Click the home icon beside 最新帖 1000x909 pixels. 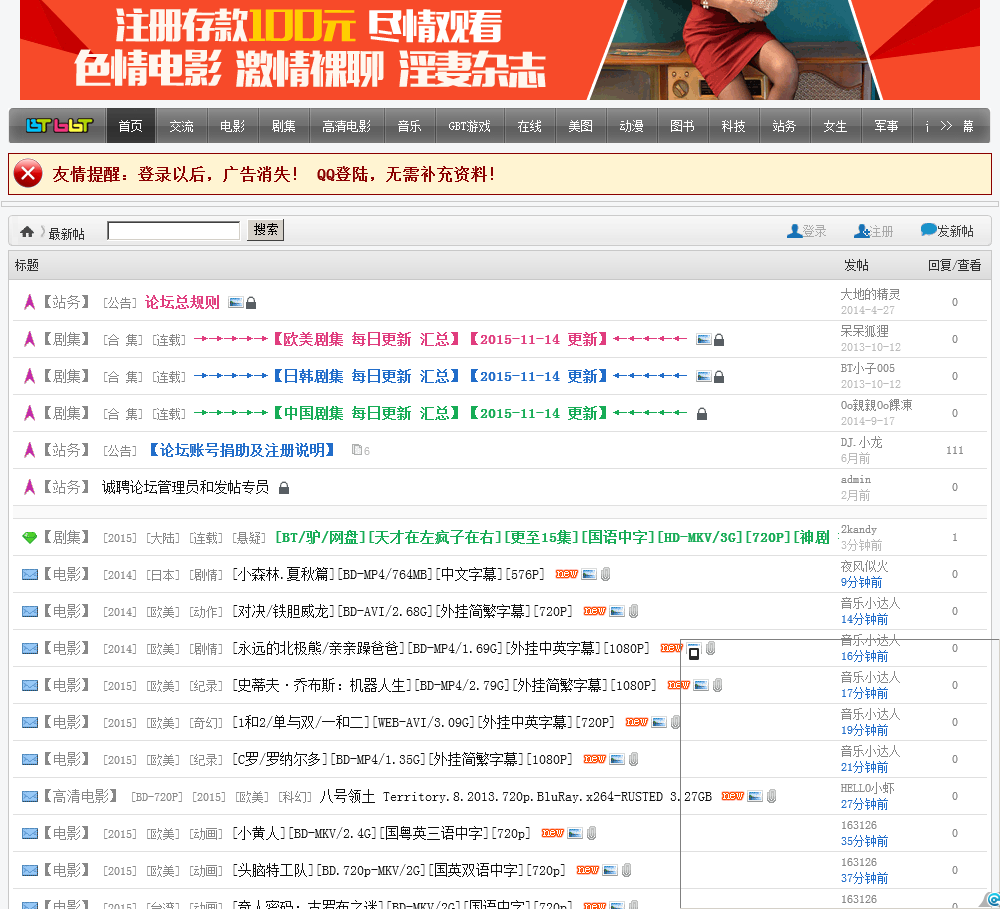27,232
